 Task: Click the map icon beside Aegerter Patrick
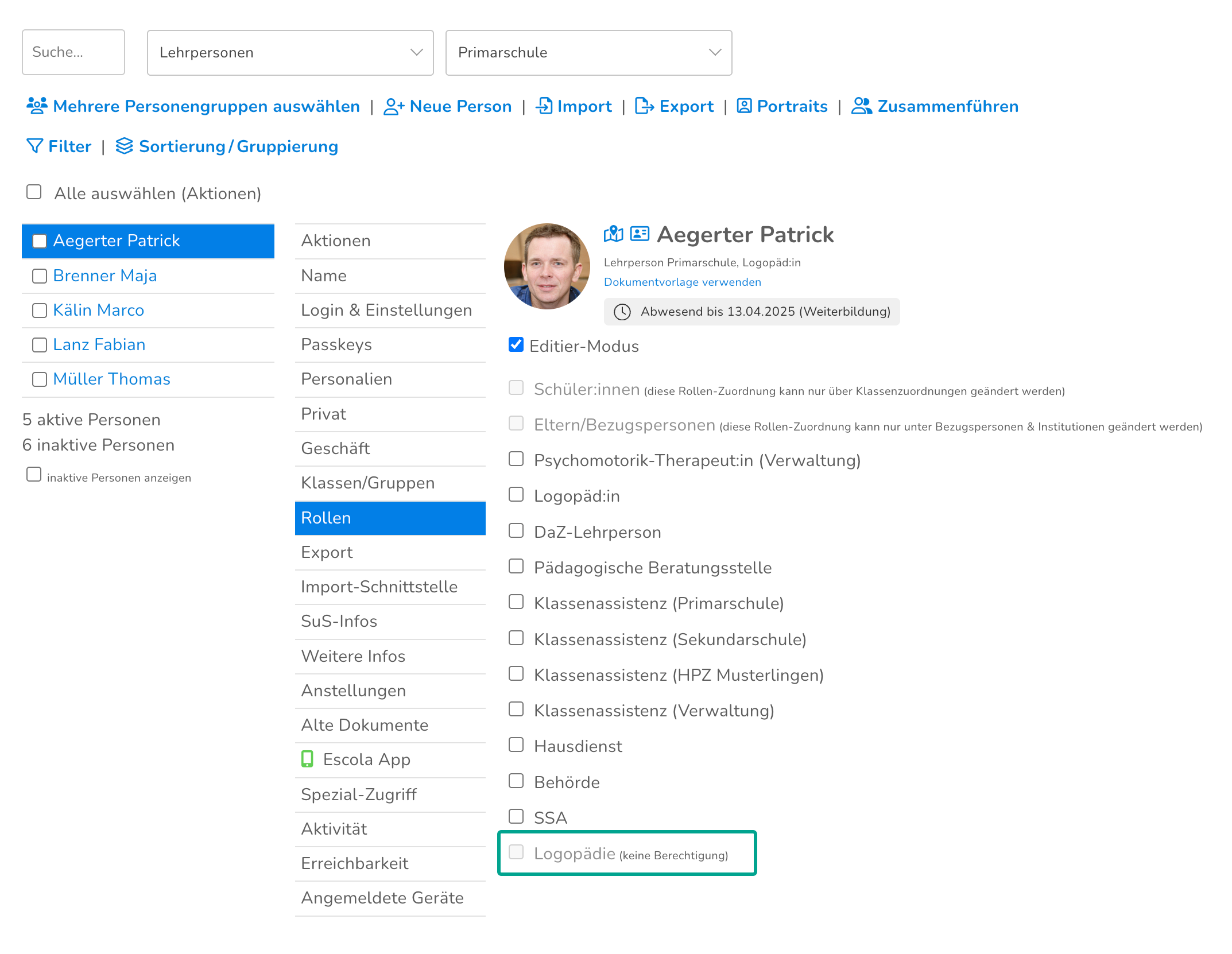613,234
